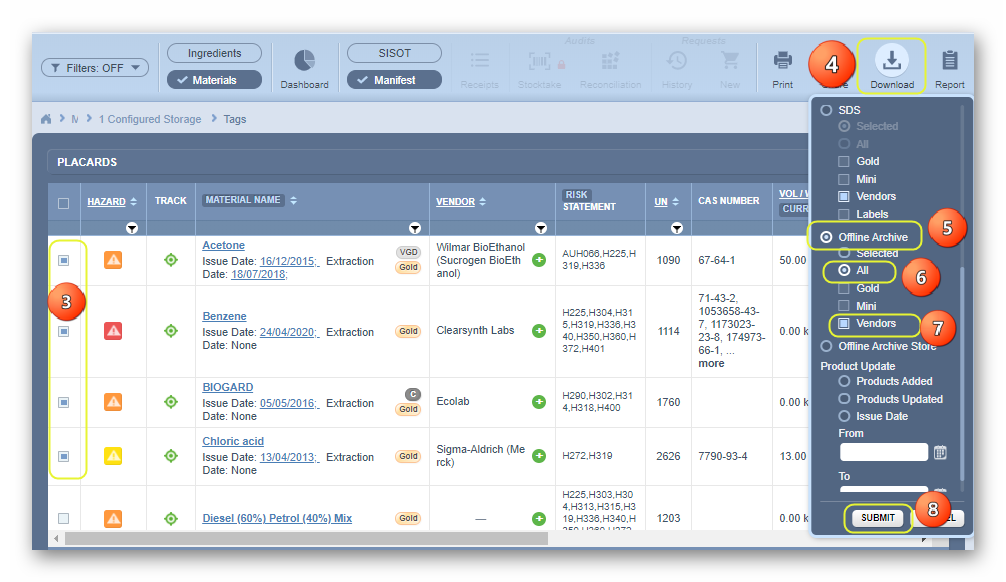Open the Benzene material link
Image resolution: width=1006 pixels, height=582 pixels.
point(224,316)
